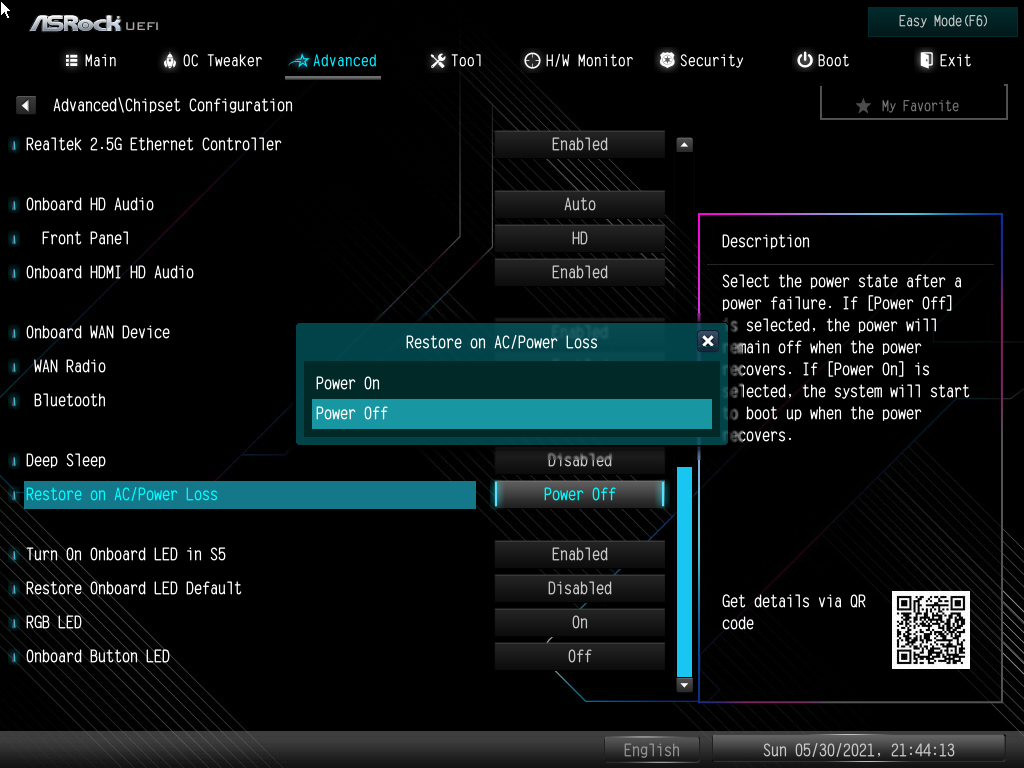Open Restore on AC/Power Loss Power Off dropdown
The height and width of the screenshot is (768, 1024).
[579, 494]
